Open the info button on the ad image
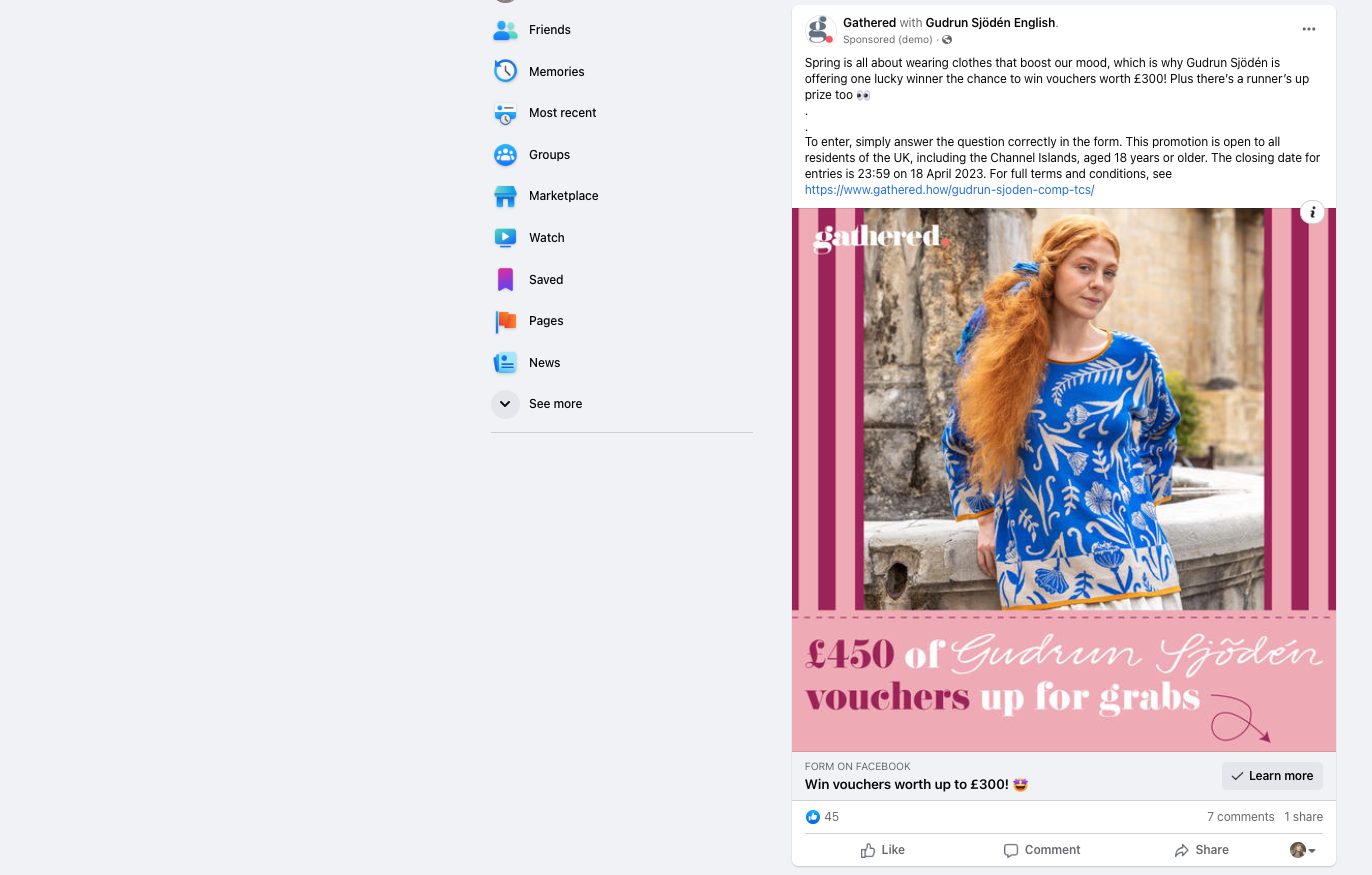Screen dimensions: 1372x875 click(x=1312, y=212)
